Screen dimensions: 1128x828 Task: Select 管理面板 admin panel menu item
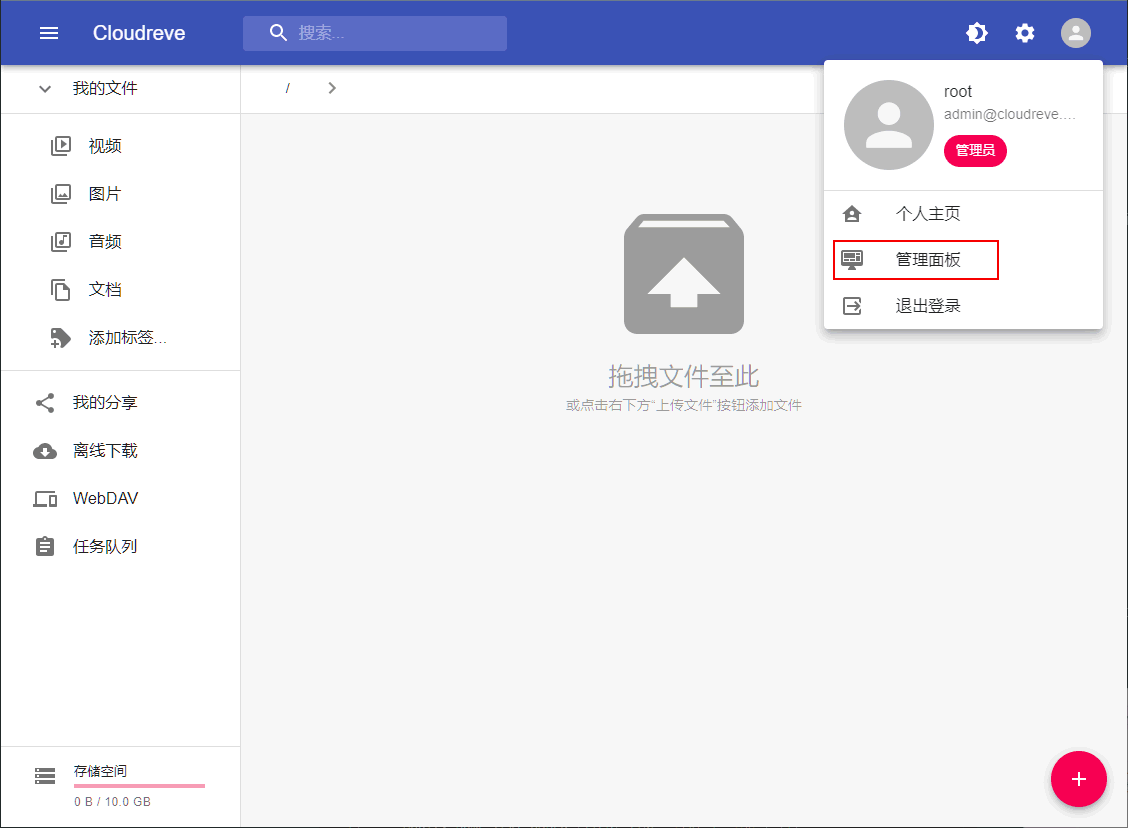point(928,260)
